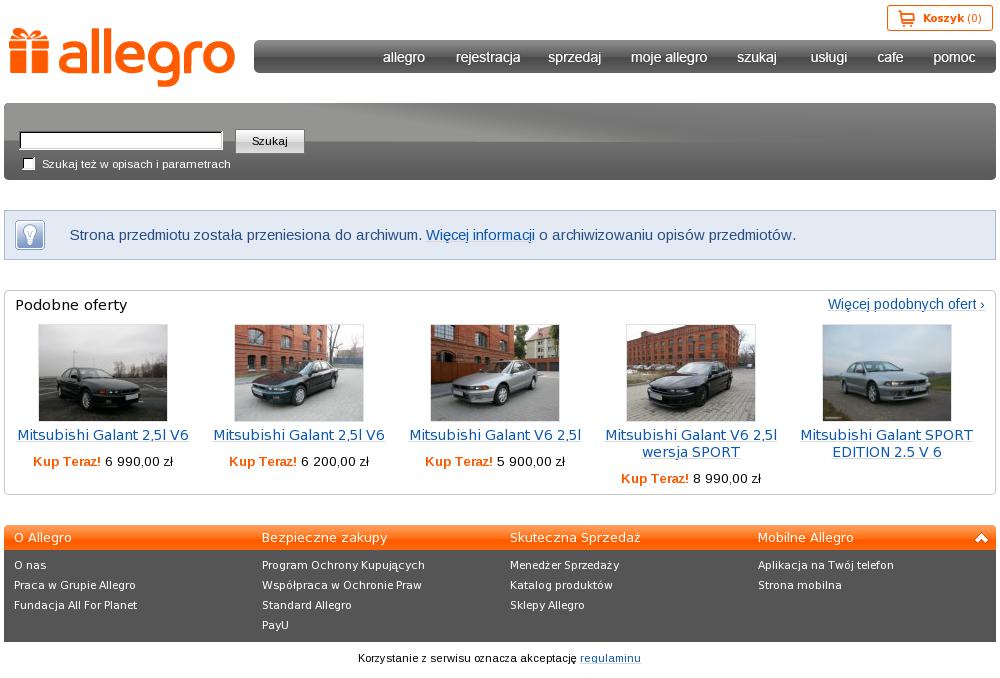Image resolution: width=1000 pixels, height=678 pixels.
Task: Go to 'PayU' in the footer
Action: (x=275, y=625)
